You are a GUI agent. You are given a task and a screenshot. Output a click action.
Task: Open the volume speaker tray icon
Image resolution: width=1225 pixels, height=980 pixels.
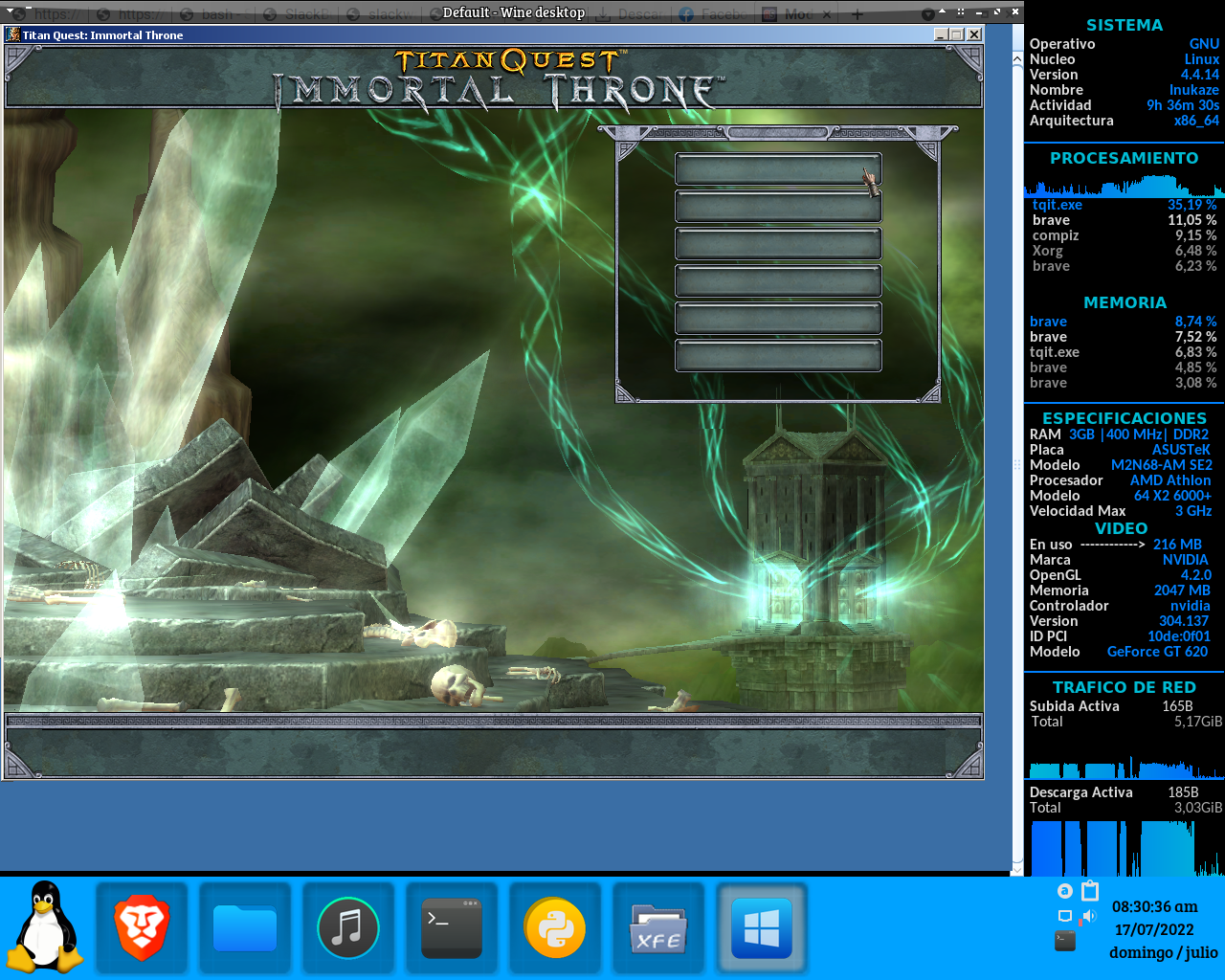(1088, 917)
